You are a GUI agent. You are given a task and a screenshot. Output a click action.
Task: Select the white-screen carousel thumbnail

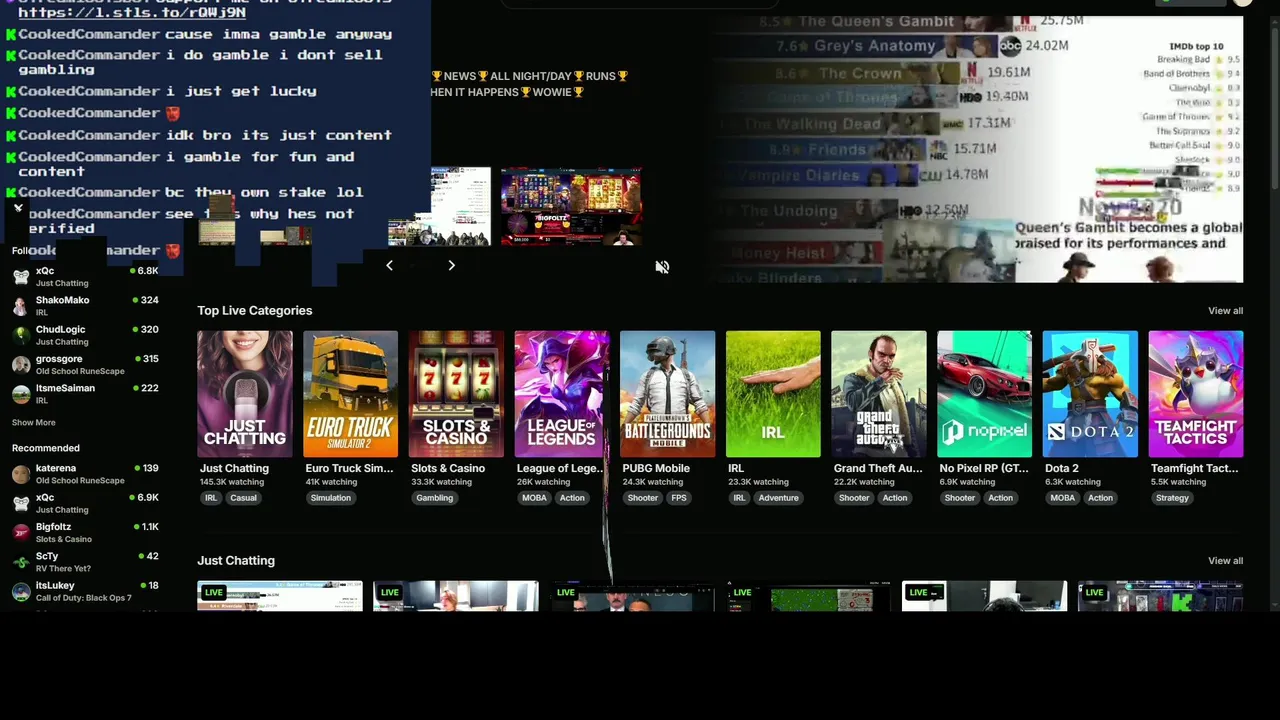(x=440, y=206)
